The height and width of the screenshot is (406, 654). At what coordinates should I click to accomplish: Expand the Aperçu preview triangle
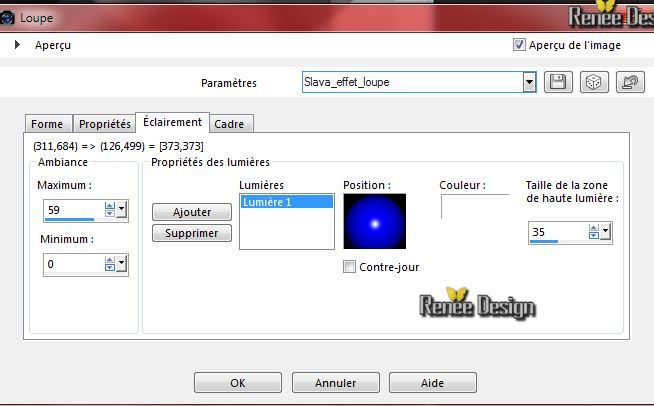[17, 44]
